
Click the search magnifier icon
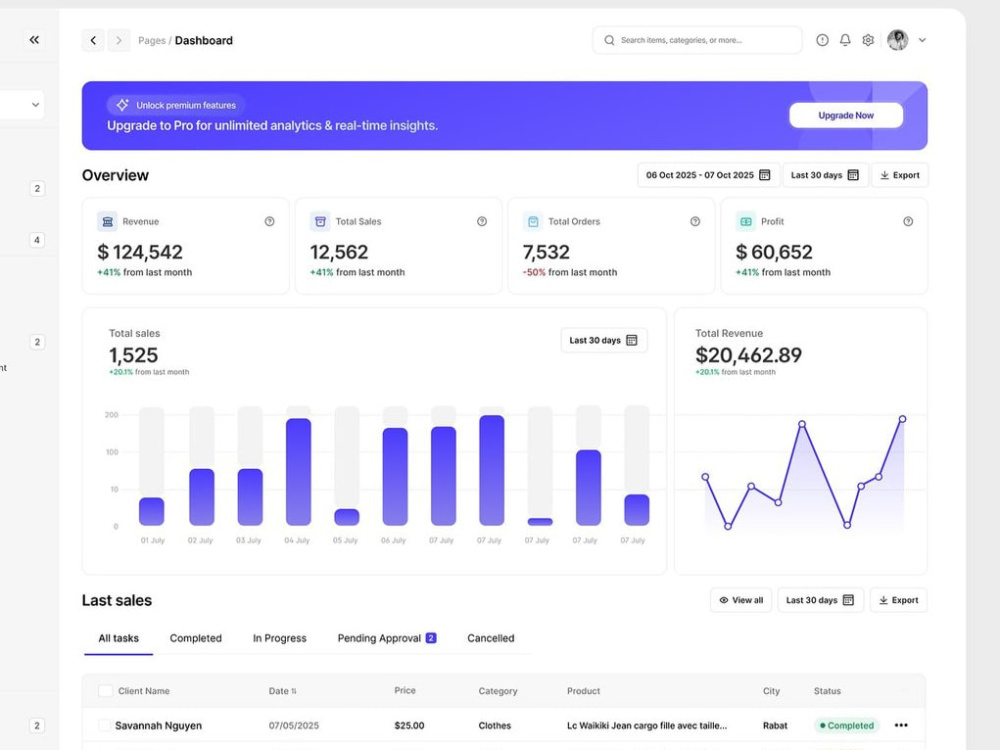610,40
